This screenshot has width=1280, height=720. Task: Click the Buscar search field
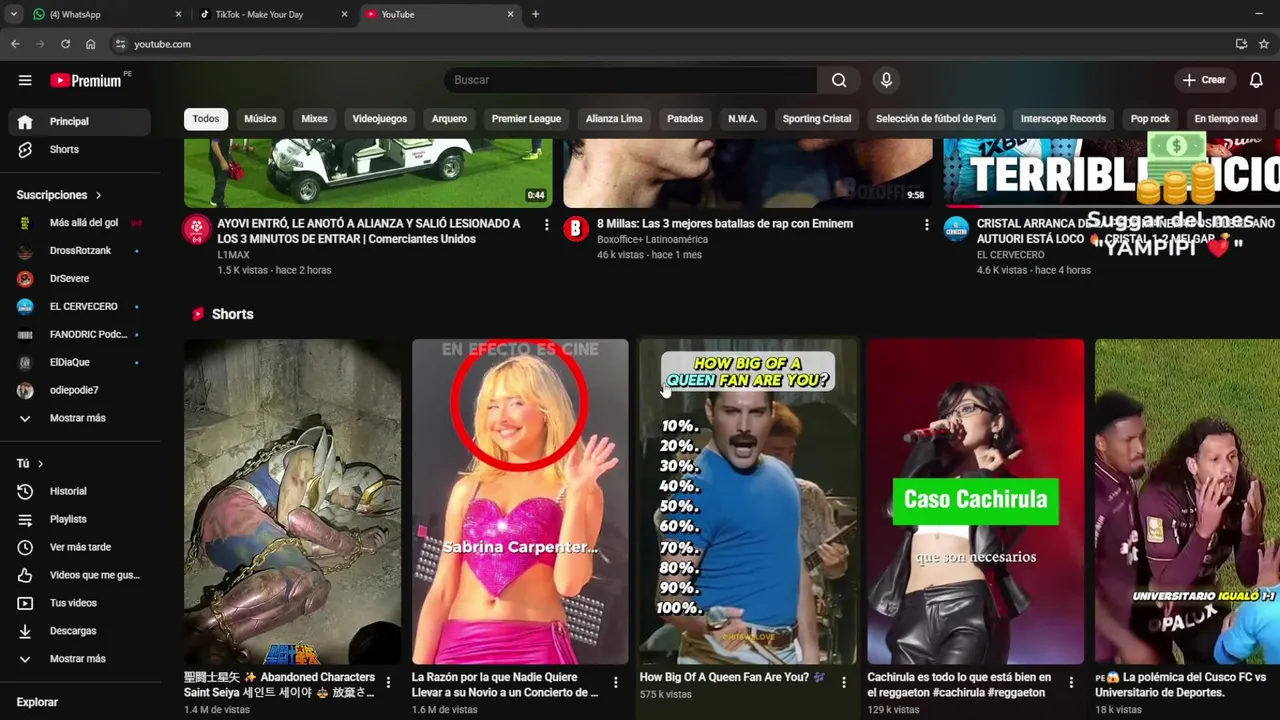pos(631,80)
